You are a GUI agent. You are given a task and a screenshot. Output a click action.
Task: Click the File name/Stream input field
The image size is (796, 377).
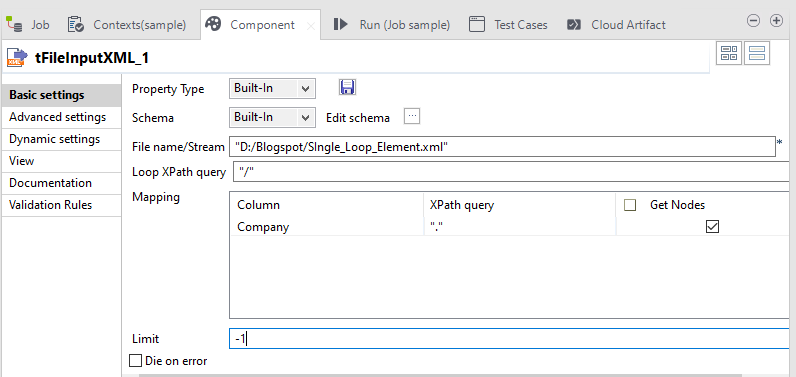pos(502,147)
